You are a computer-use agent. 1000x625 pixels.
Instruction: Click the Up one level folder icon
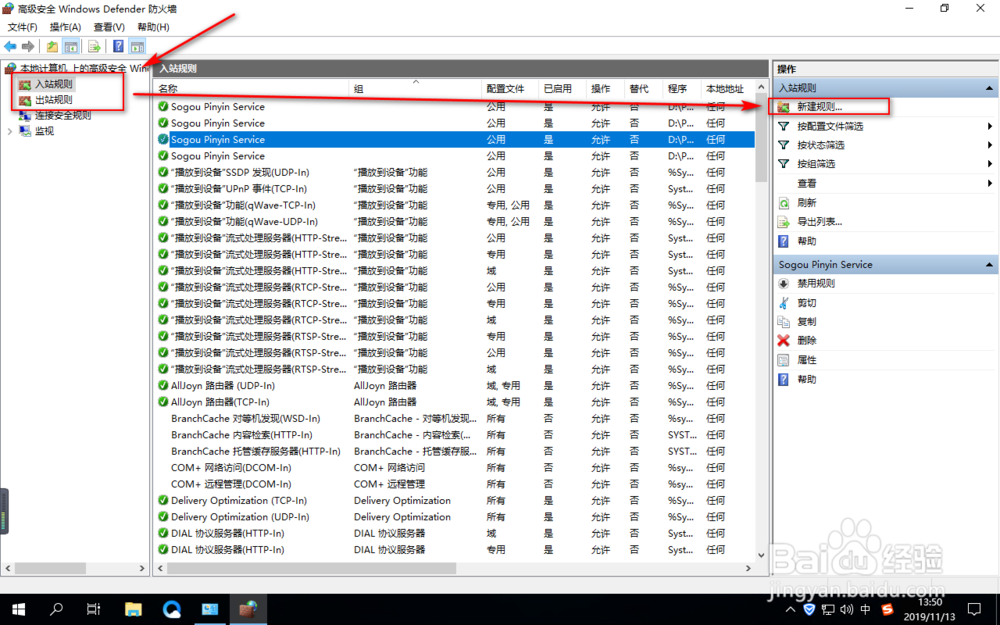point(52,46)
